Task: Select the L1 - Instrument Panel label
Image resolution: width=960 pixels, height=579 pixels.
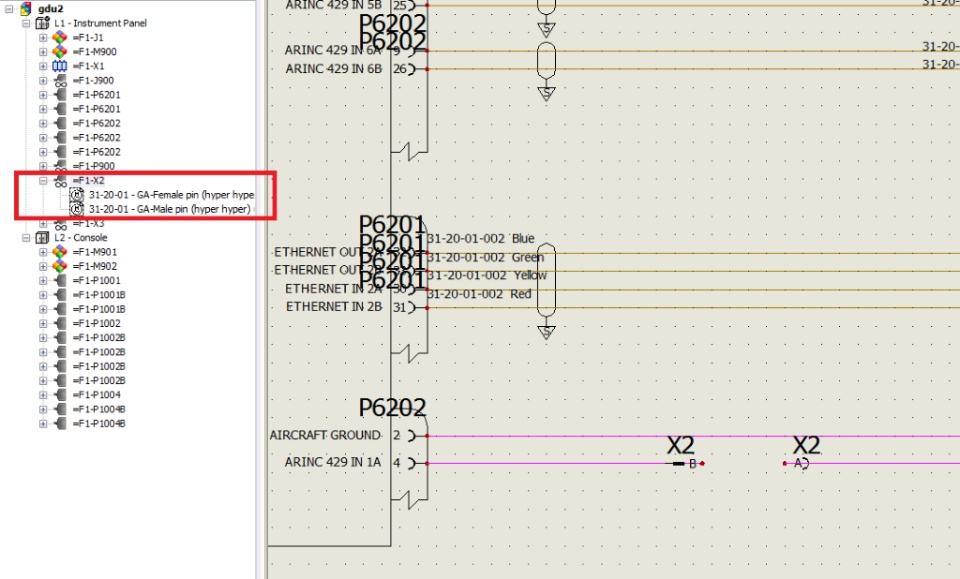Action: tap(100, 23)
